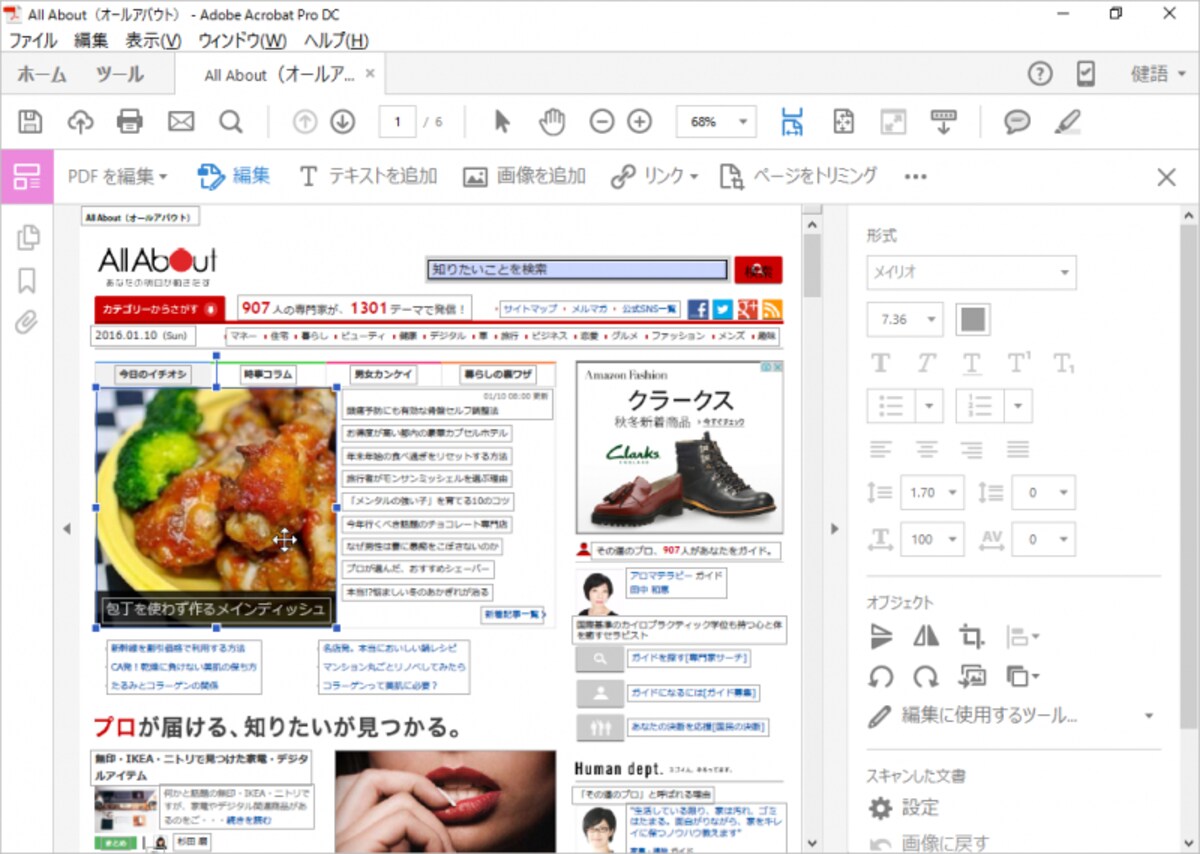Print the document via printer icon
The image size is (1200, 854).
(130, 122)
